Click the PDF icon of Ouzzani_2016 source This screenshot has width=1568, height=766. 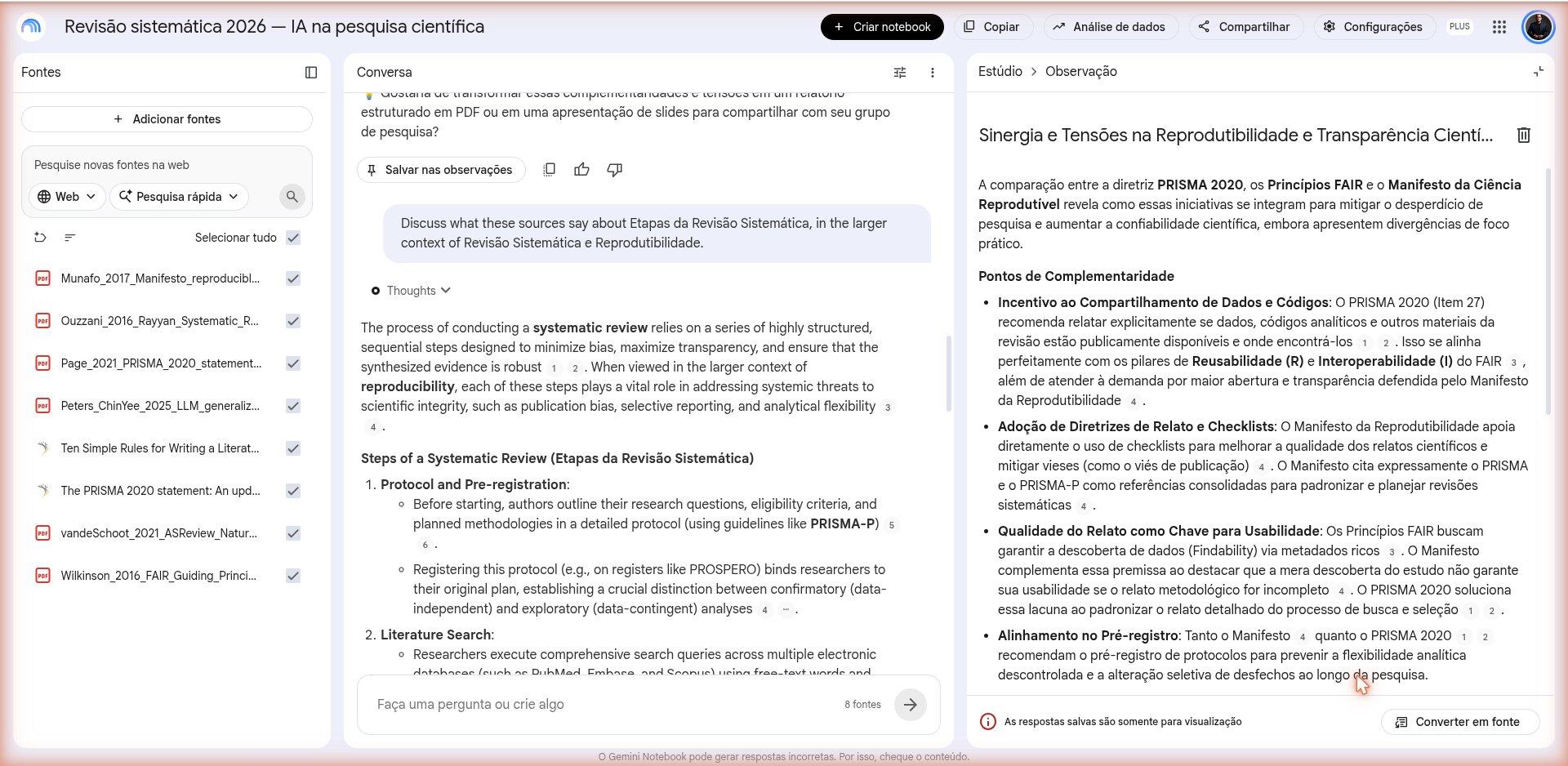click(x=42, y=321)
